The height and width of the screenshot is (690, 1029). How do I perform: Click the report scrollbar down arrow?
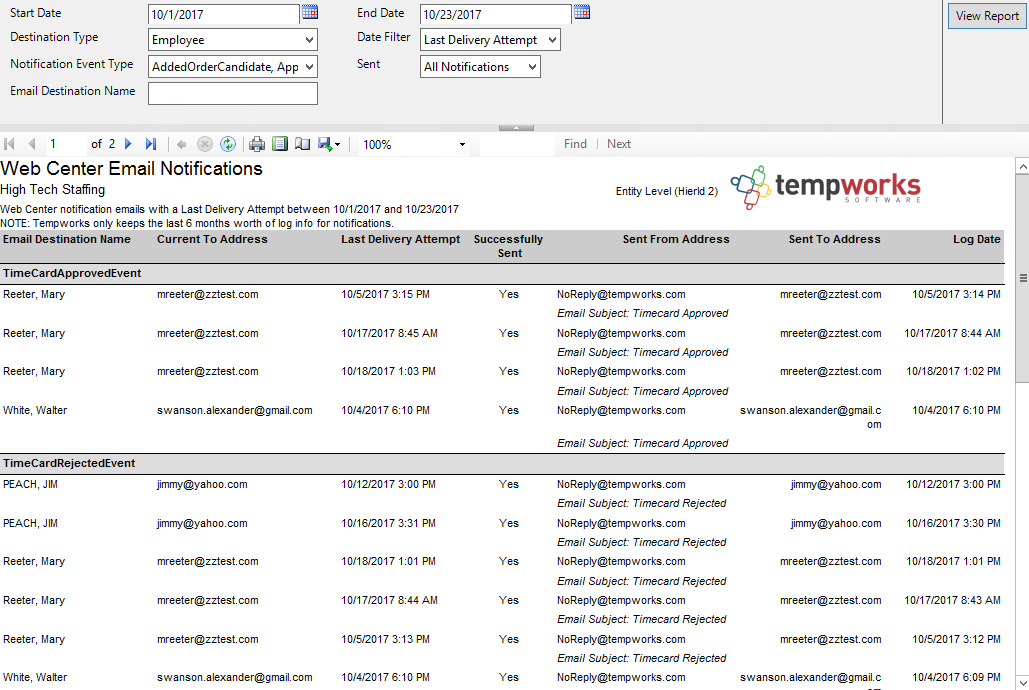[x=1022, y=681]
